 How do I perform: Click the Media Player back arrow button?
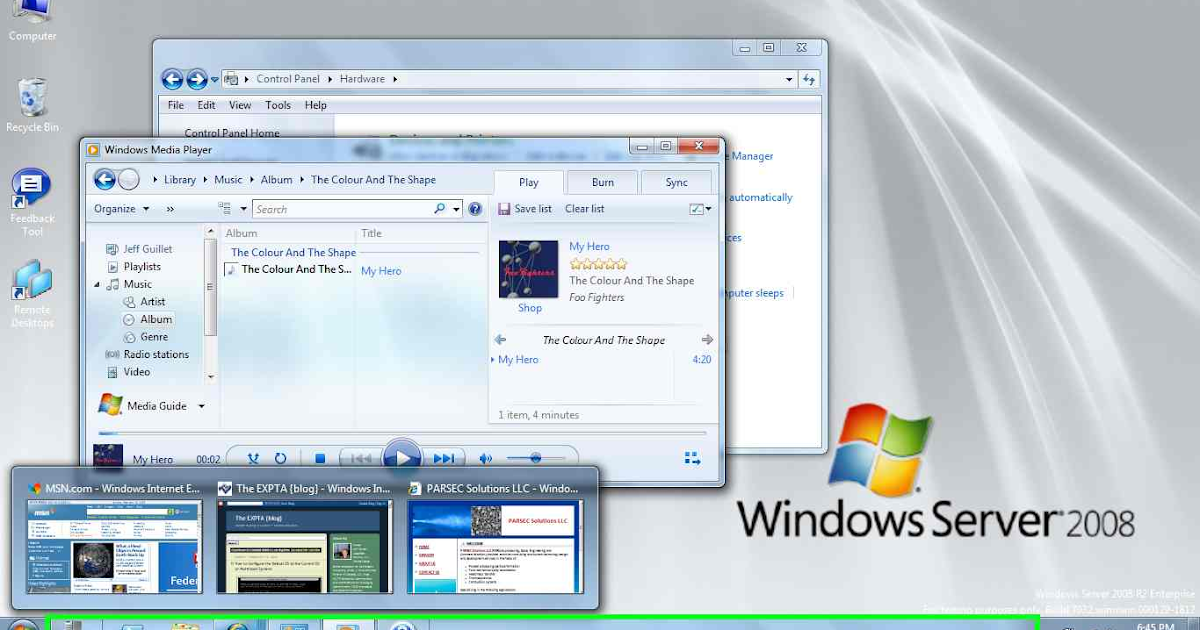pos(104,179)
